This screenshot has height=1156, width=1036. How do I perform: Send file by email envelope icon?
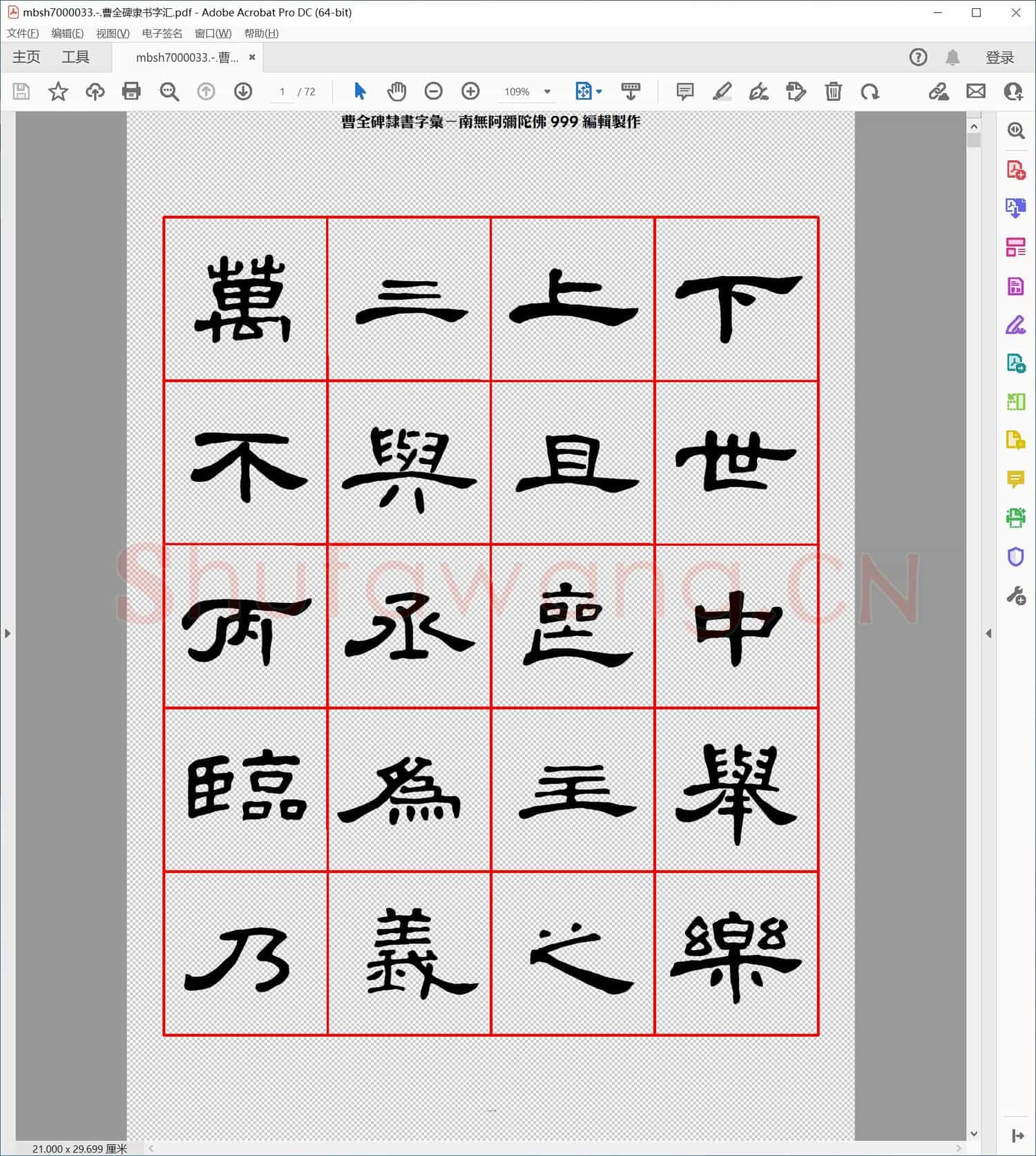(976, 91)
